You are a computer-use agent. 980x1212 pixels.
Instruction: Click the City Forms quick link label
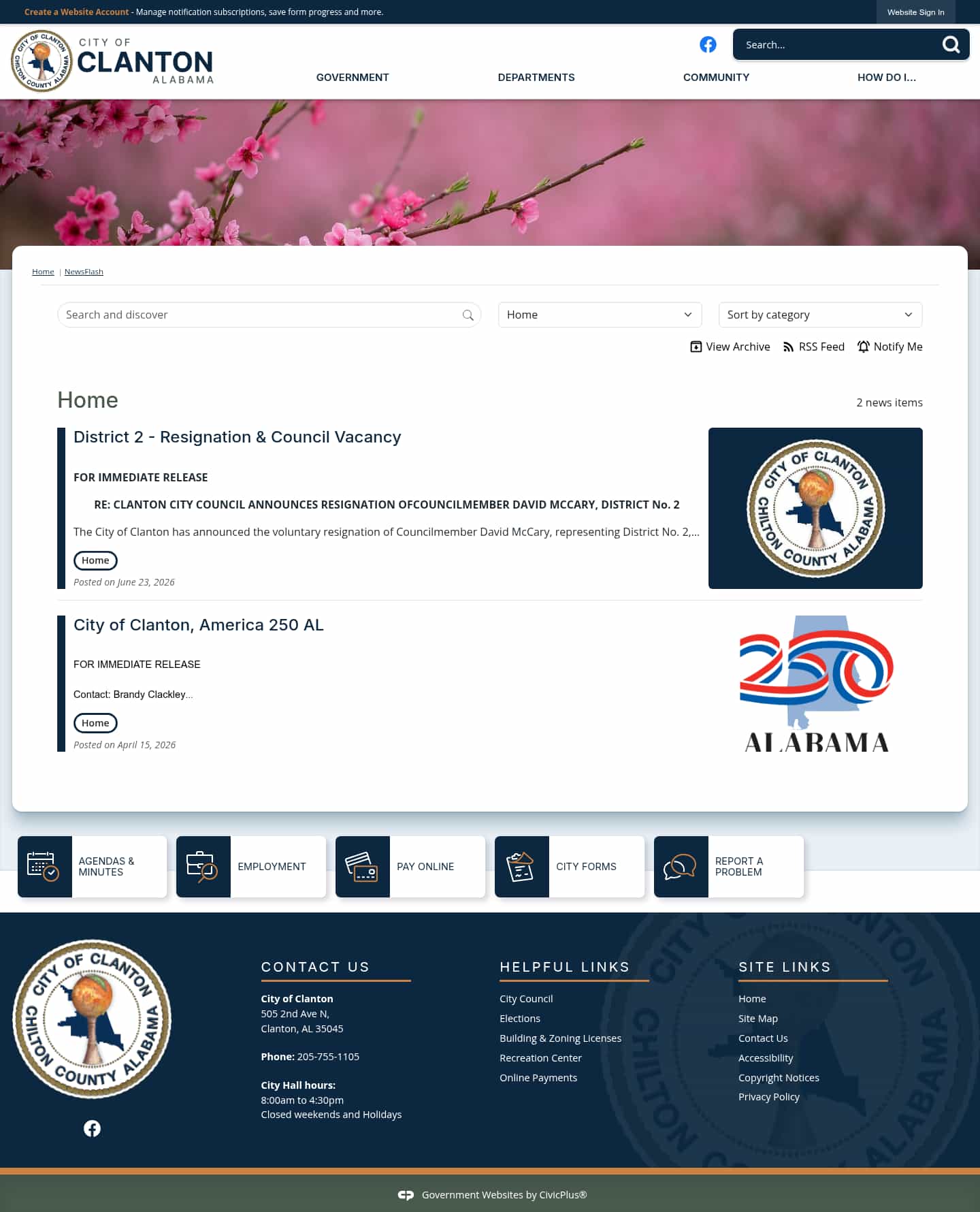click(x=586, y=866)
